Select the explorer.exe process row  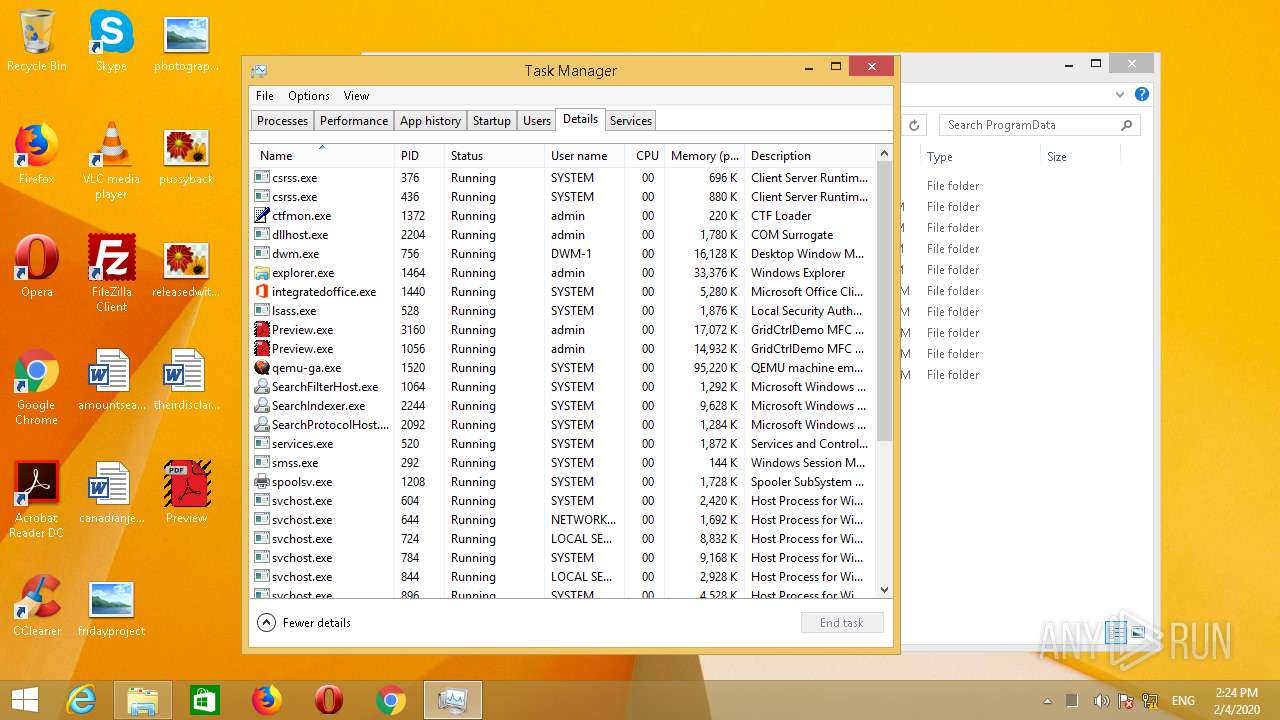tap(563, 273)
